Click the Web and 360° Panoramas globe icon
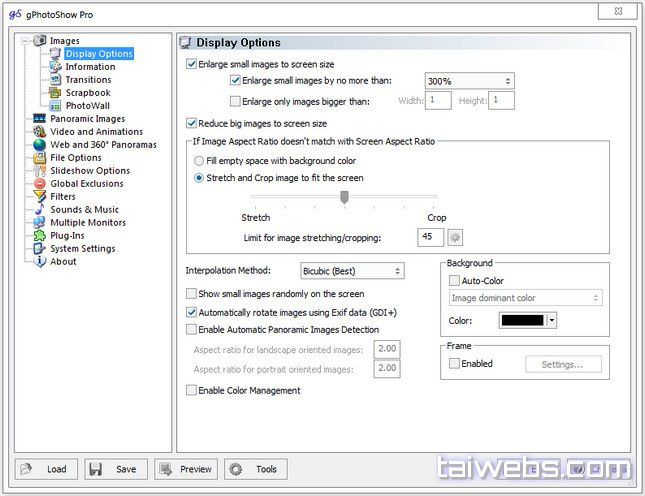The width and height of the screenshot is (645, 496). [39, 145]
